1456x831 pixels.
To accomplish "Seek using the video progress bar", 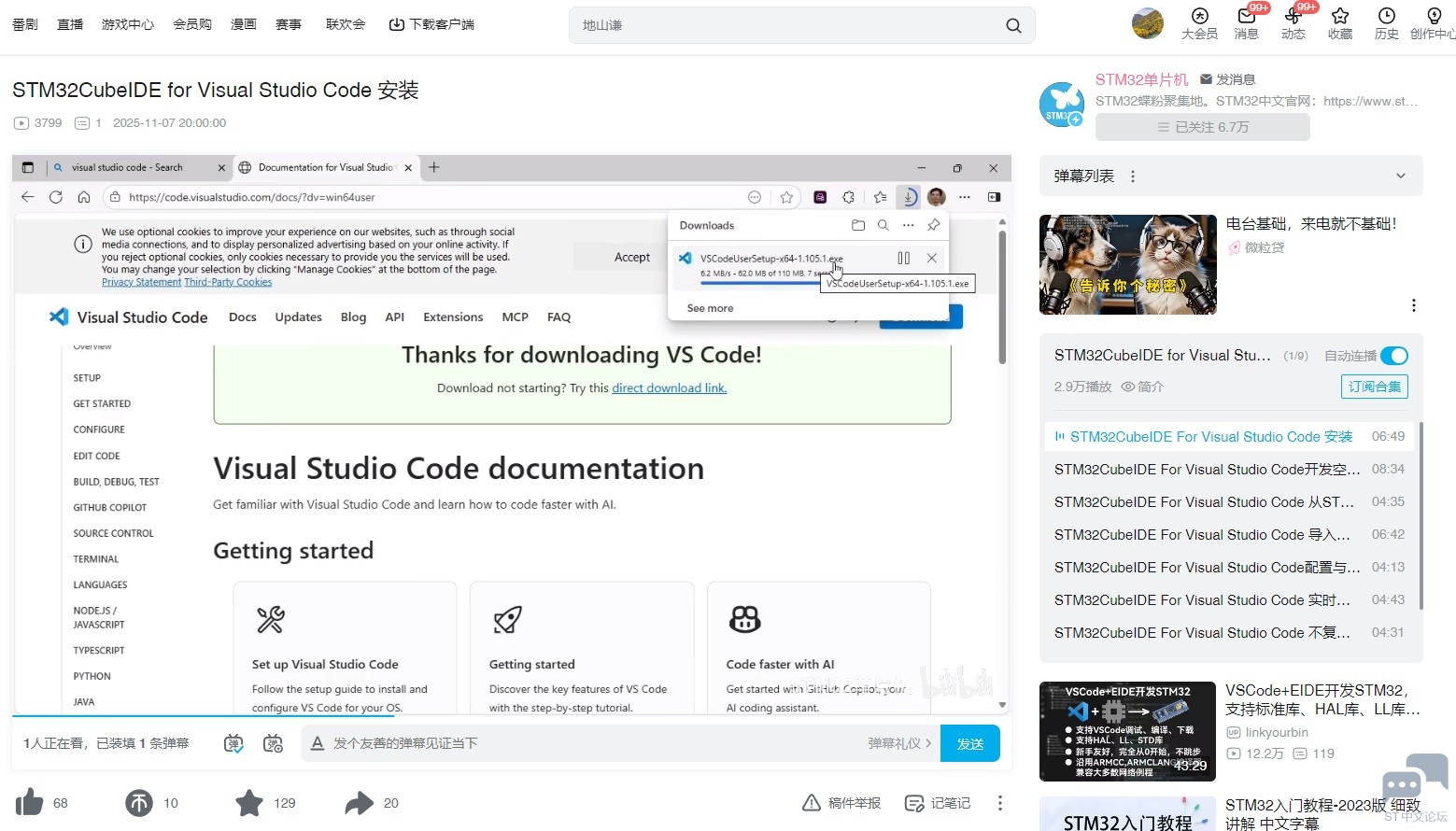I will (512, 716).
